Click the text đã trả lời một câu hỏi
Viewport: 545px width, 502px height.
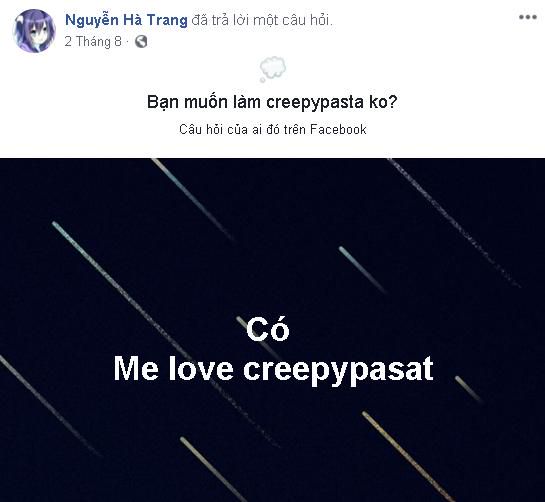click(x=262, y=21)
